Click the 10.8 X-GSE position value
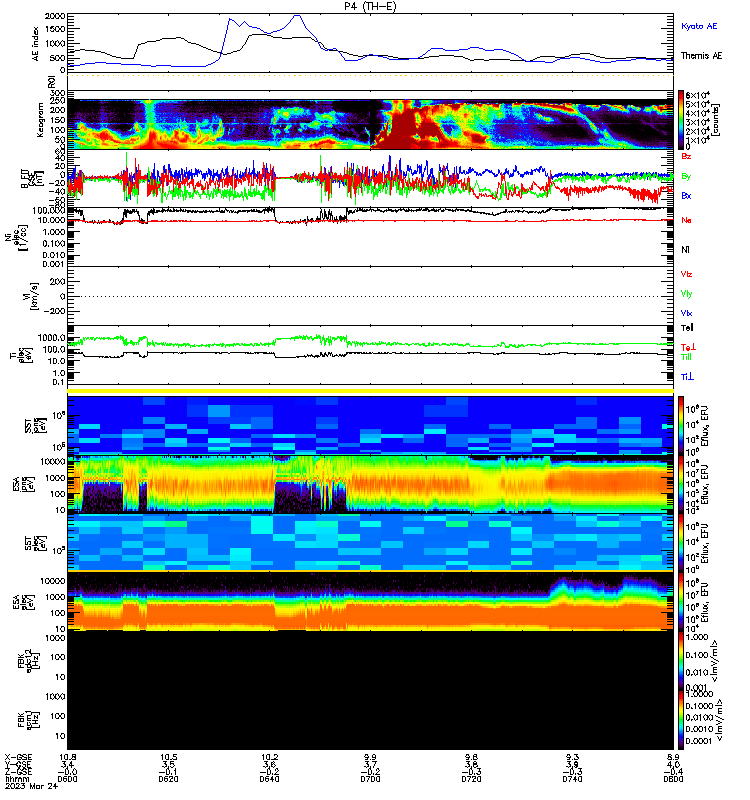 pos(68,757)
